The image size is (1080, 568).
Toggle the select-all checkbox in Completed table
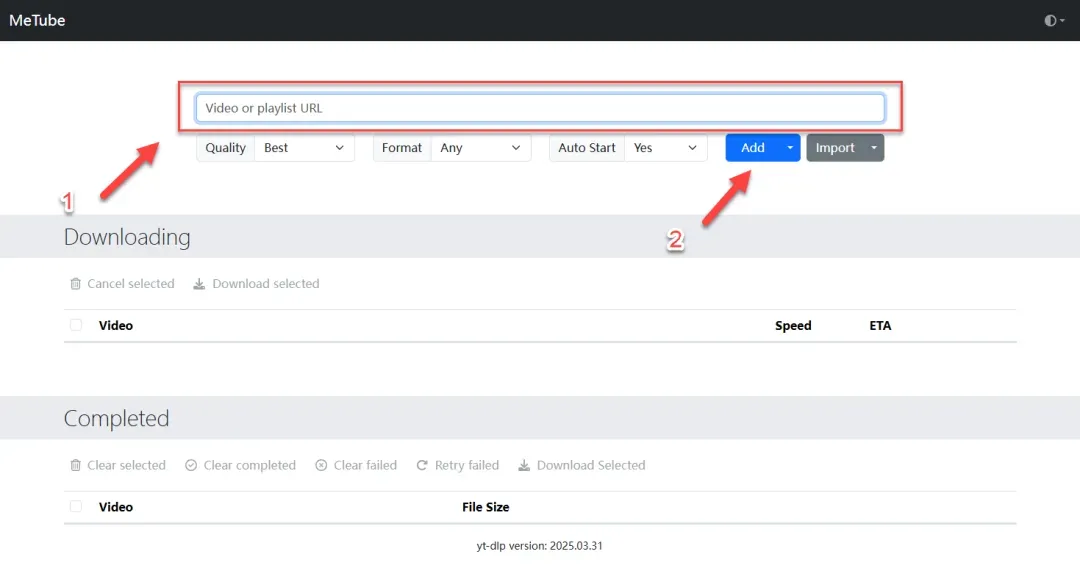[x=76, y=507]
